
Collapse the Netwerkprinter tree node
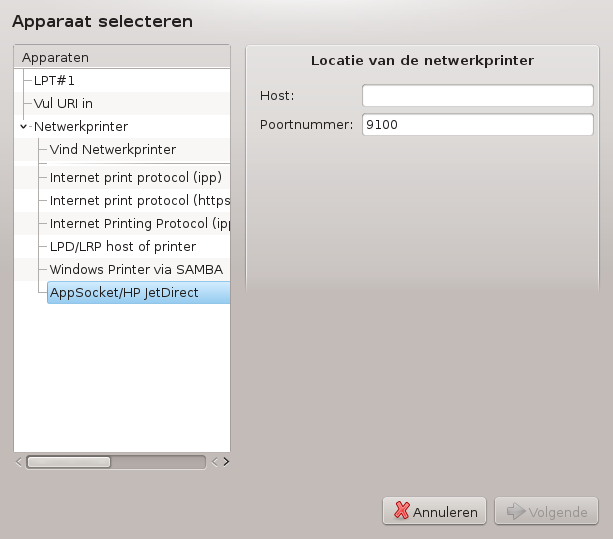click(23, 126)
